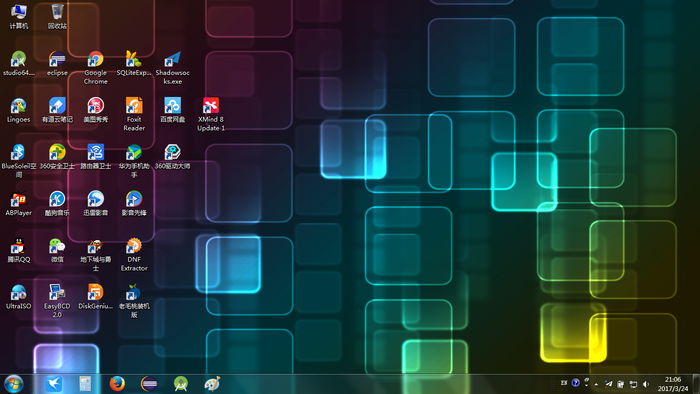Click the Show desktop button
This screenshot has height=394, width=700.
click(x=696, y=384)
